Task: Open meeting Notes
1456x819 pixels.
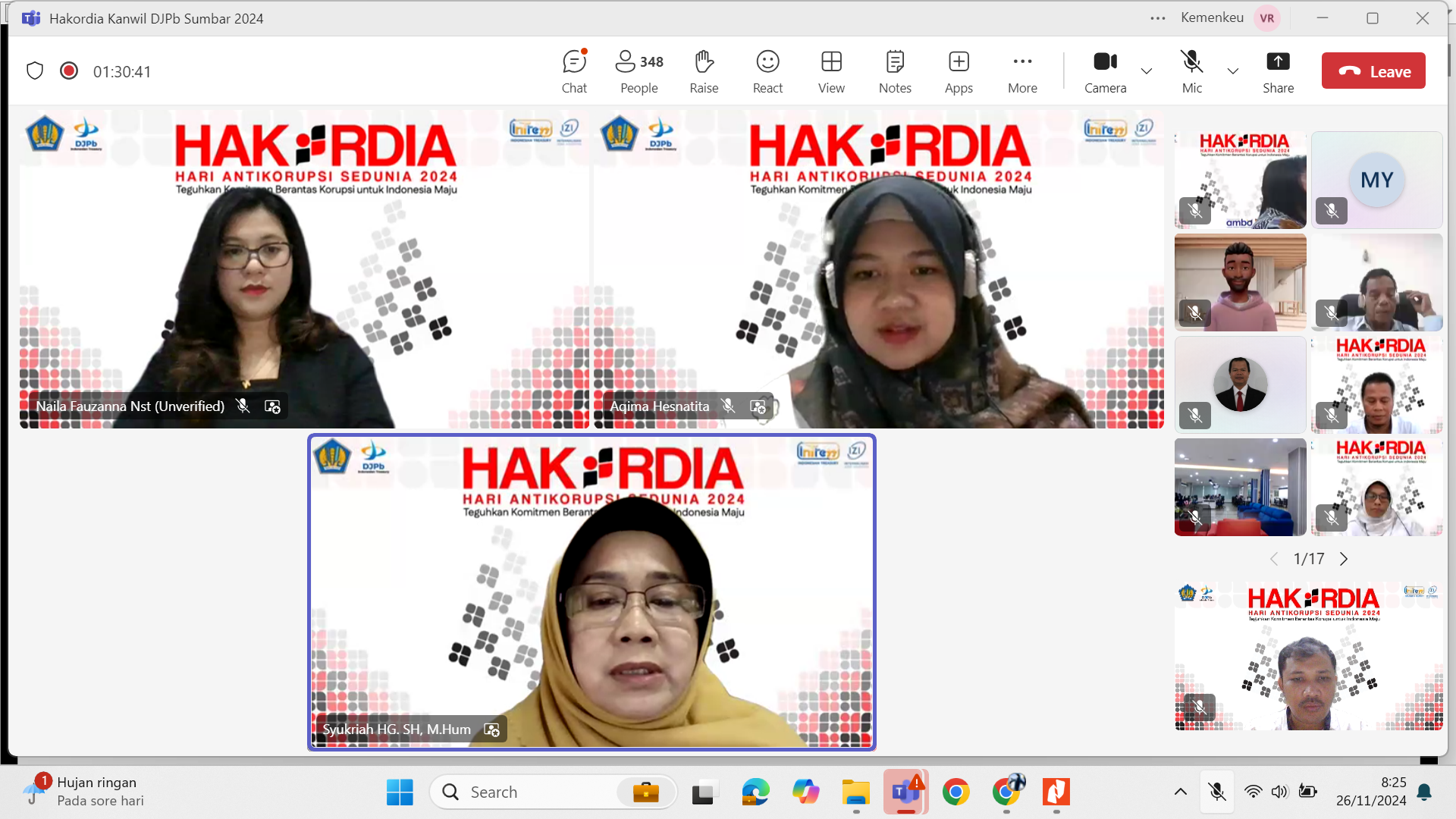Action: pyautogui.click(x=895, y=71)
